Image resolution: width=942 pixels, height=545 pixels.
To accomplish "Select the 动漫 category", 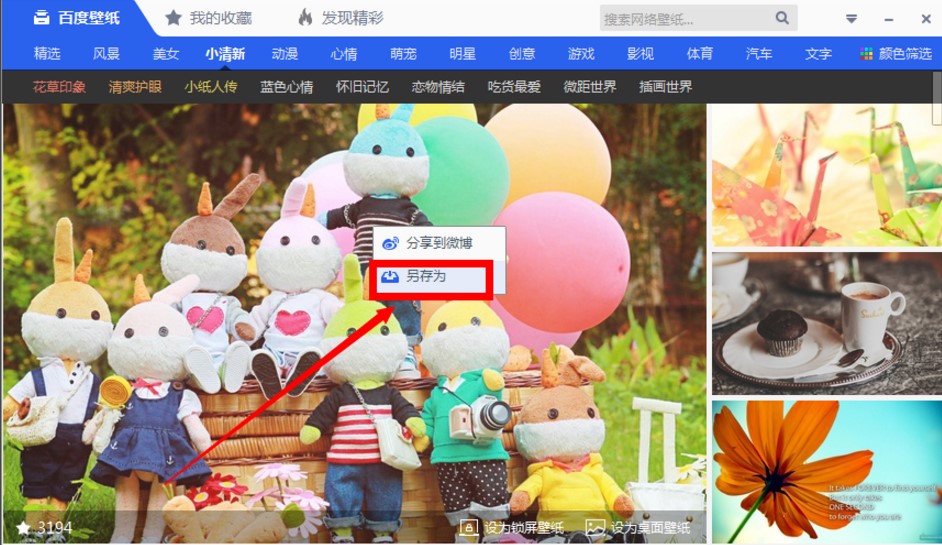I will point(285,53).
